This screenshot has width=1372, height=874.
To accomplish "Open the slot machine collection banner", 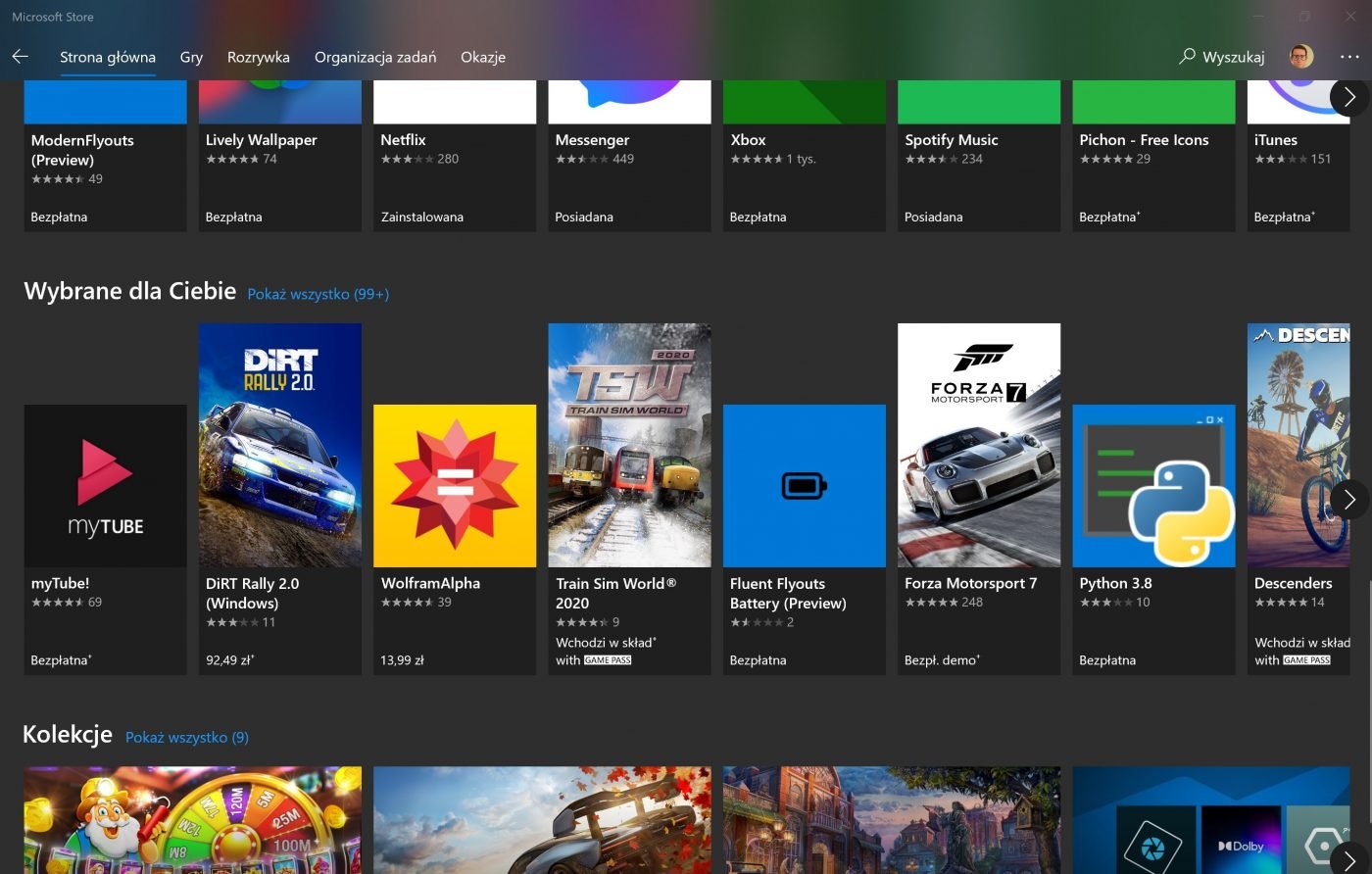I will tap(192, 820).
